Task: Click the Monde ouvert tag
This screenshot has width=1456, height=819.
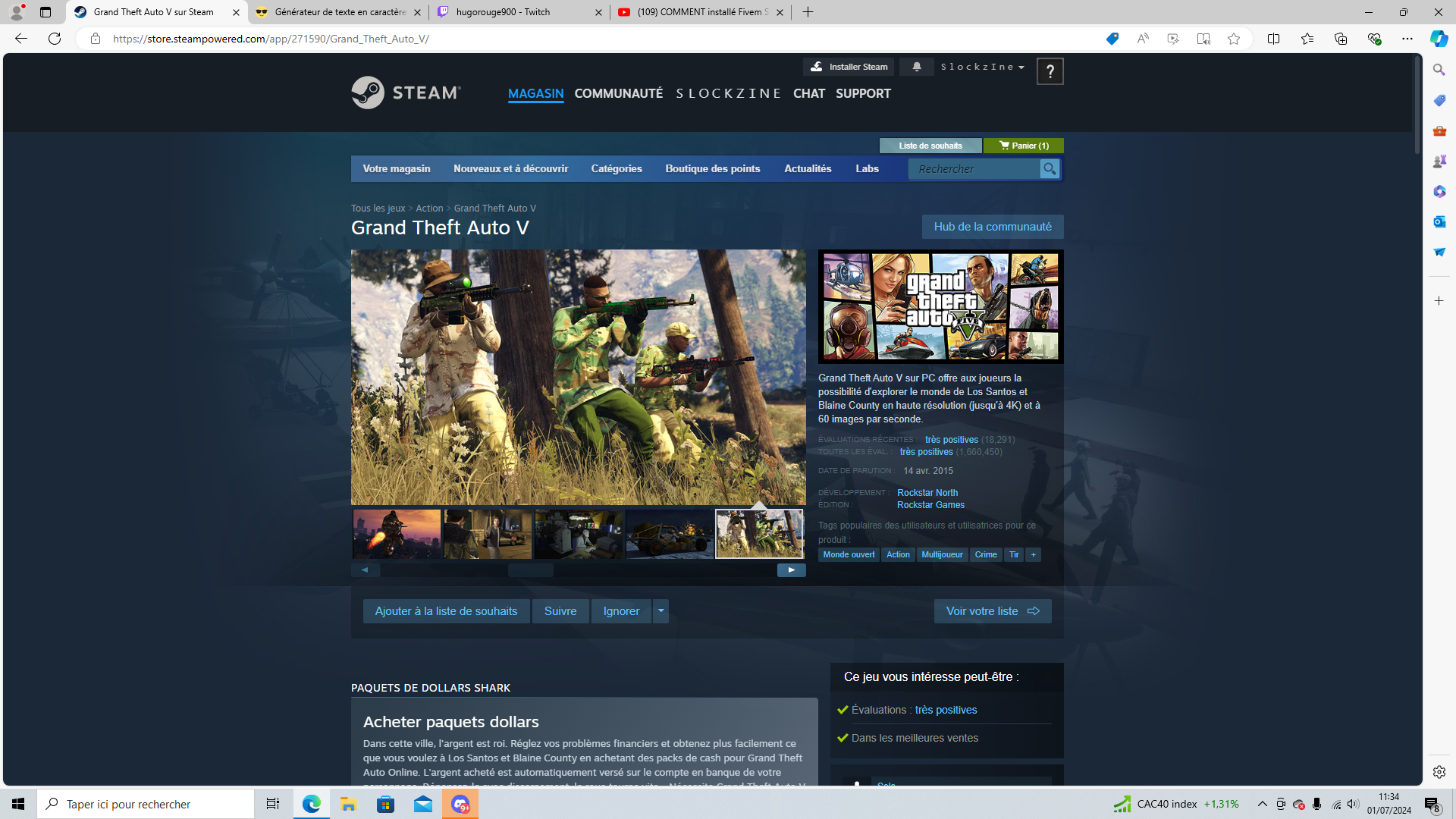Action: 849,555
